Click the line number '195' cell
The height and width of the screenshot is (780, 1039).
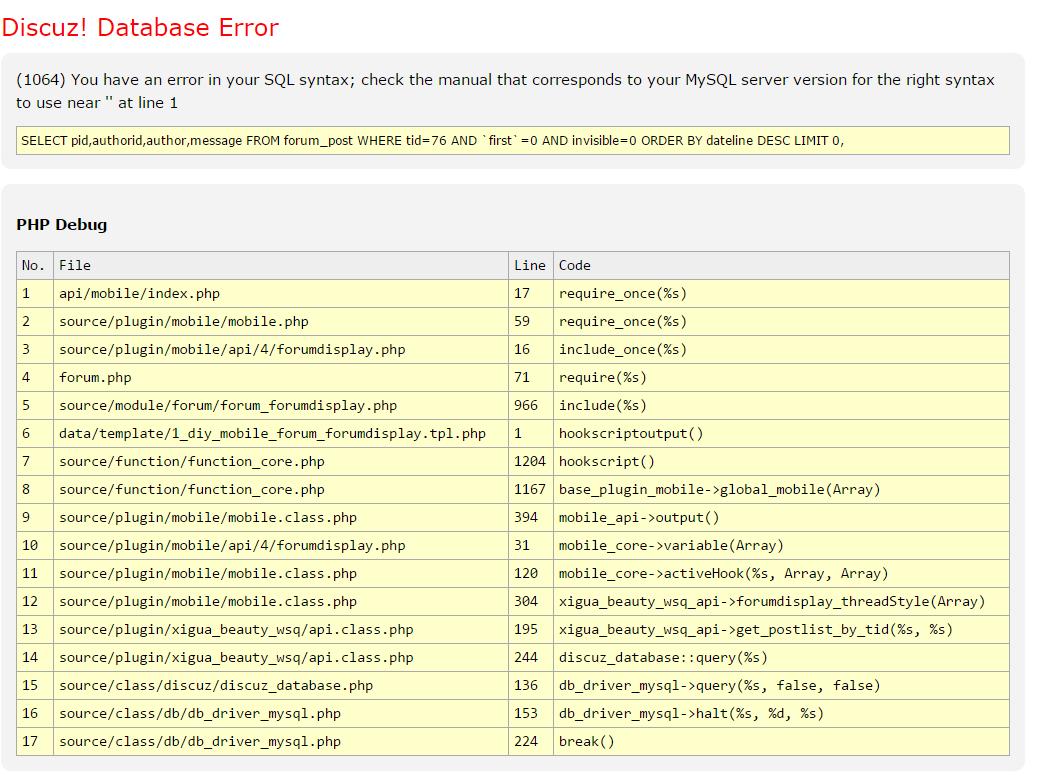coord(531,630)
